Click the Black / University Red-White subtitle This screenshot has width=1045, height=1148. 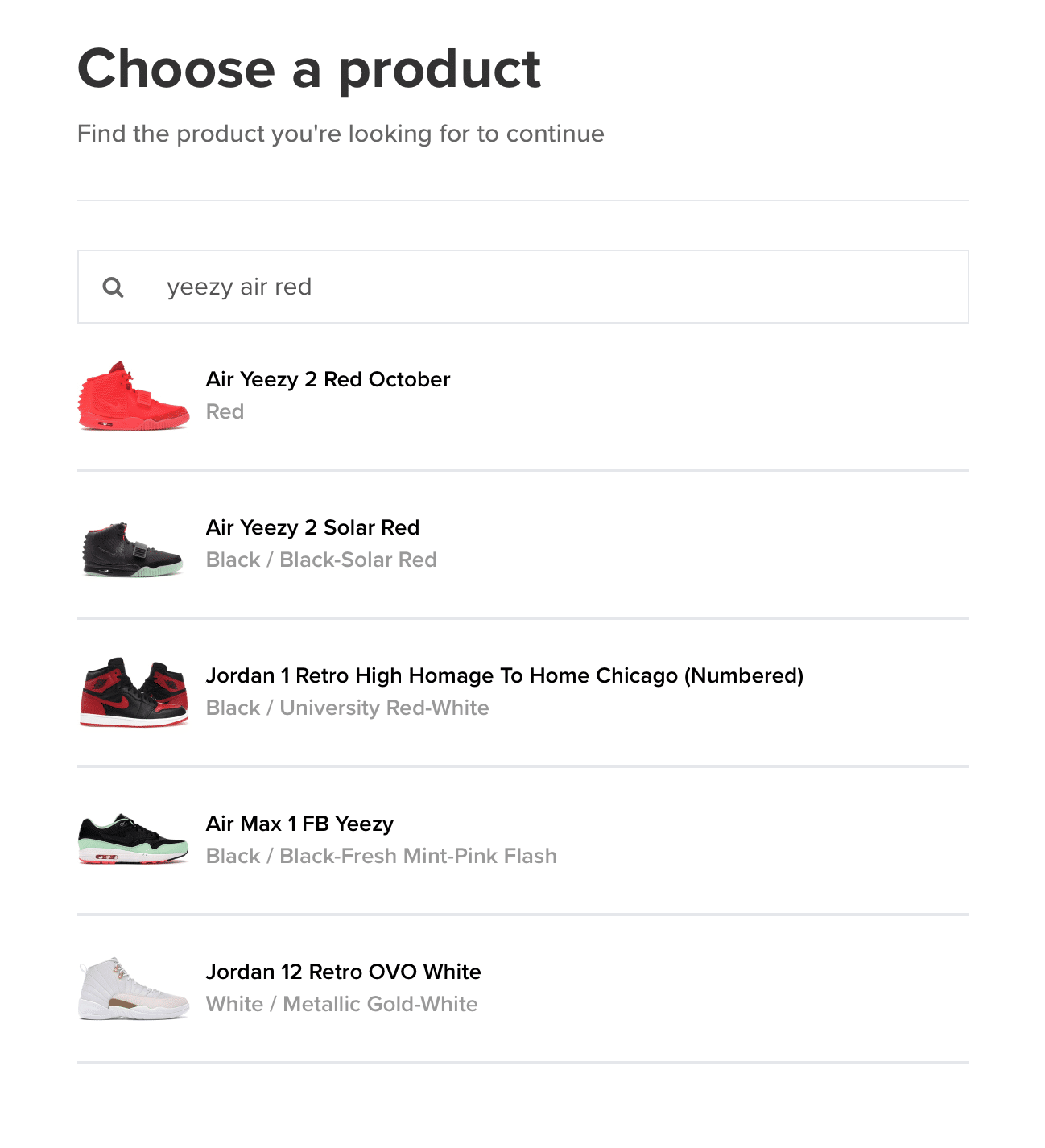348,708
